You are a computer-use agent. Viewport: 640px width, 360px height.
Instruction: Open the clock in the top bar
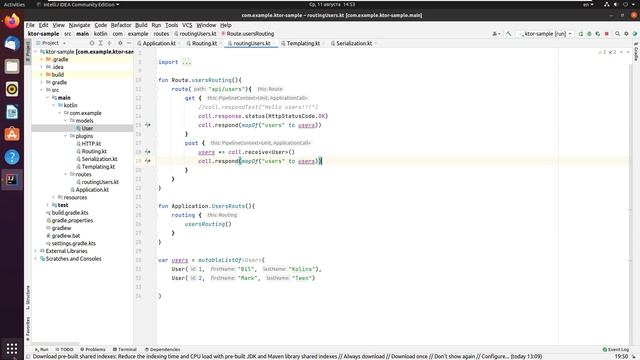(332, 4)
